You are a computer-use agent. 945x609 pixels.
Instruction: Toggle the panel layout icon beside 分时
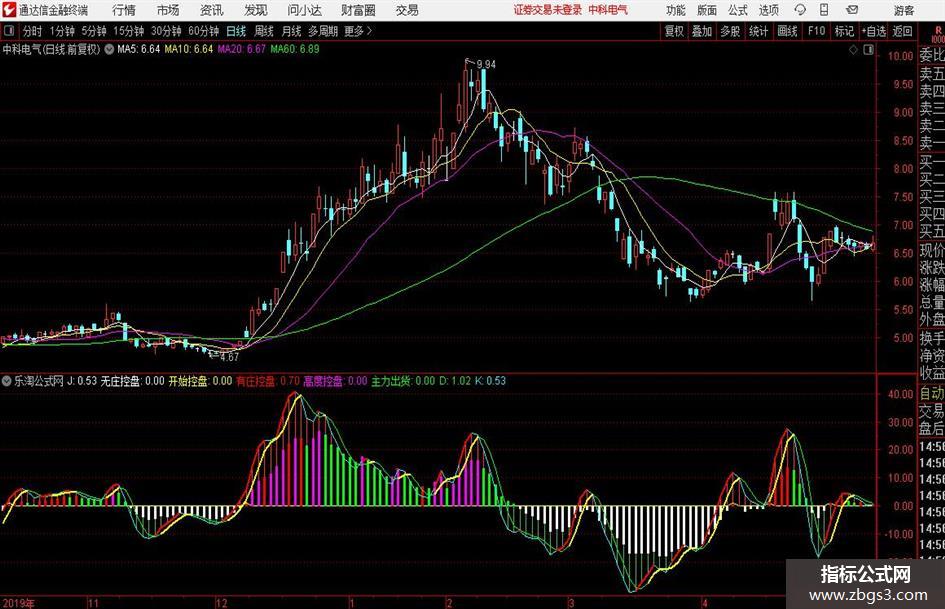pos(8,31)
